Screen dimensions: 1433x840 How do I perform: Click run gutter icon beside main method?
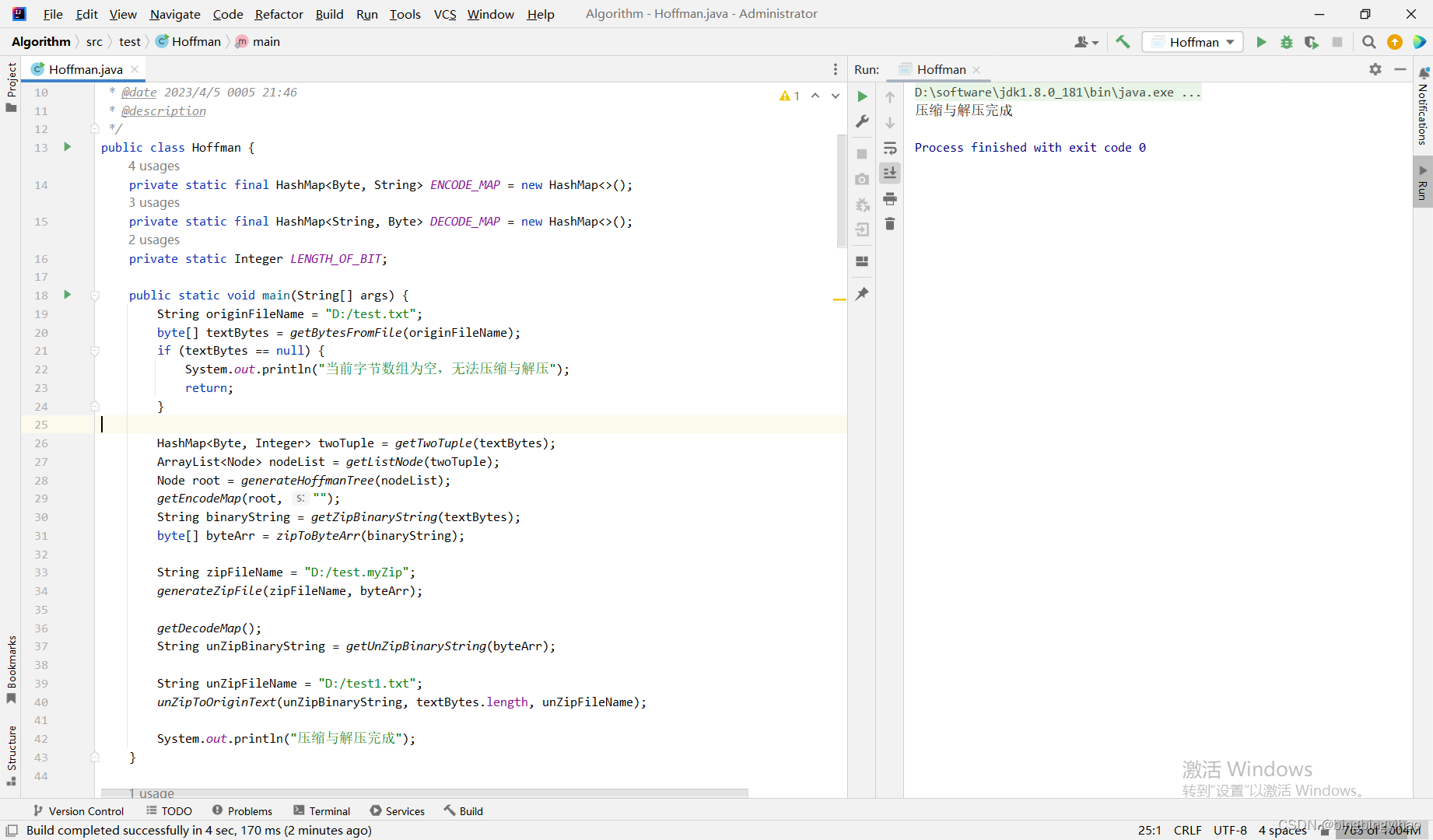tap(68, 295)
